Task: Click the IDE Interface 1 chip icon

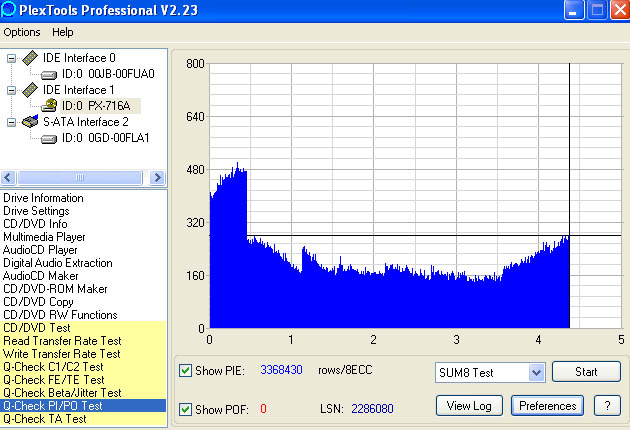Action: pyautogui.click(x=30, y=90)
